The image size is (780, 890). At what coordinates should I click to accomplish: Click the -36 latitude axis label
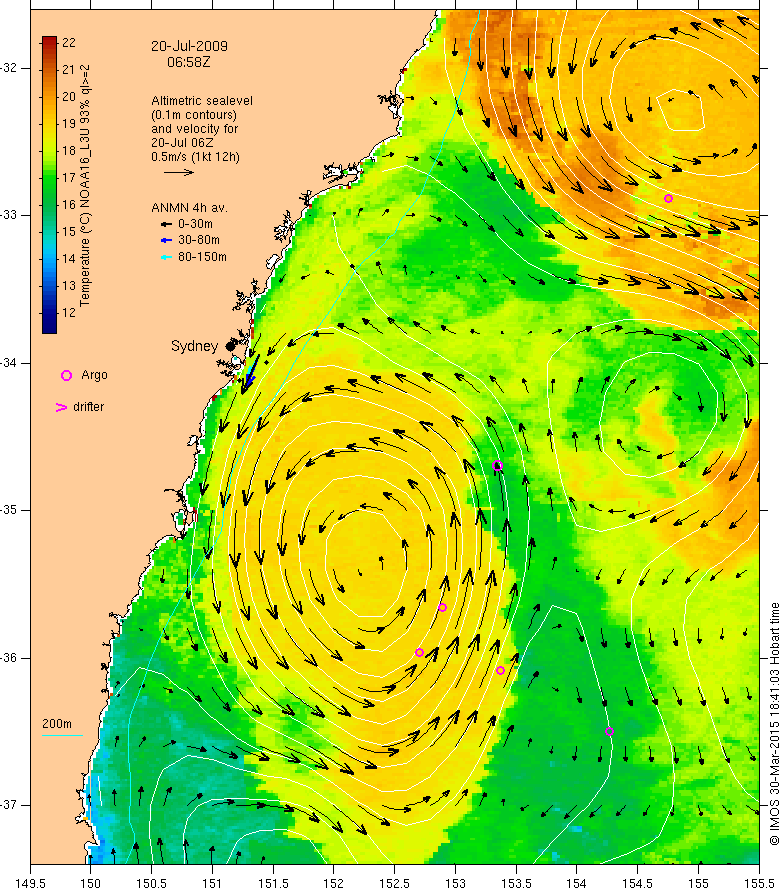tap(9, 658)
